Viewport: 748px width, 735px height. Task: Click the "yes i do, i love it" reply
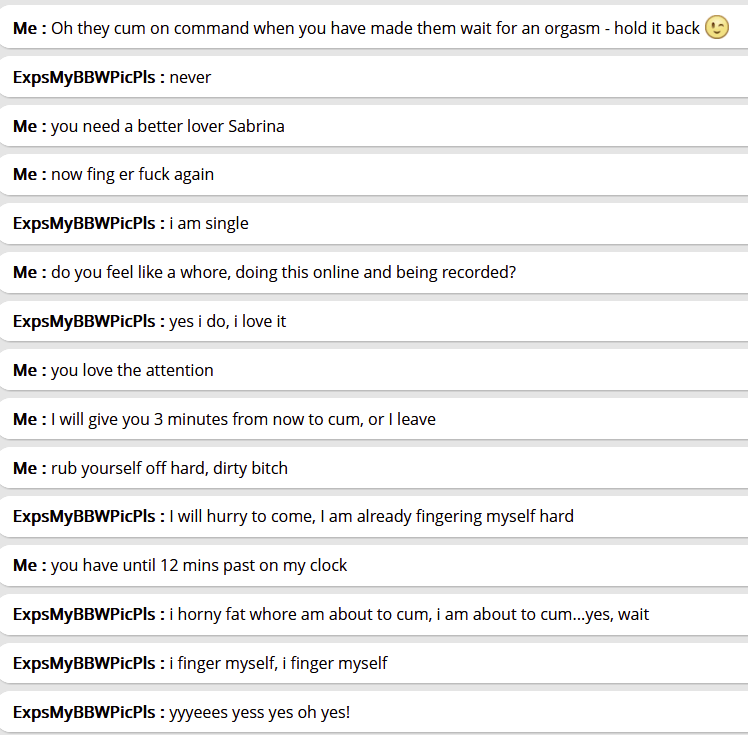[x=228, y=321]
